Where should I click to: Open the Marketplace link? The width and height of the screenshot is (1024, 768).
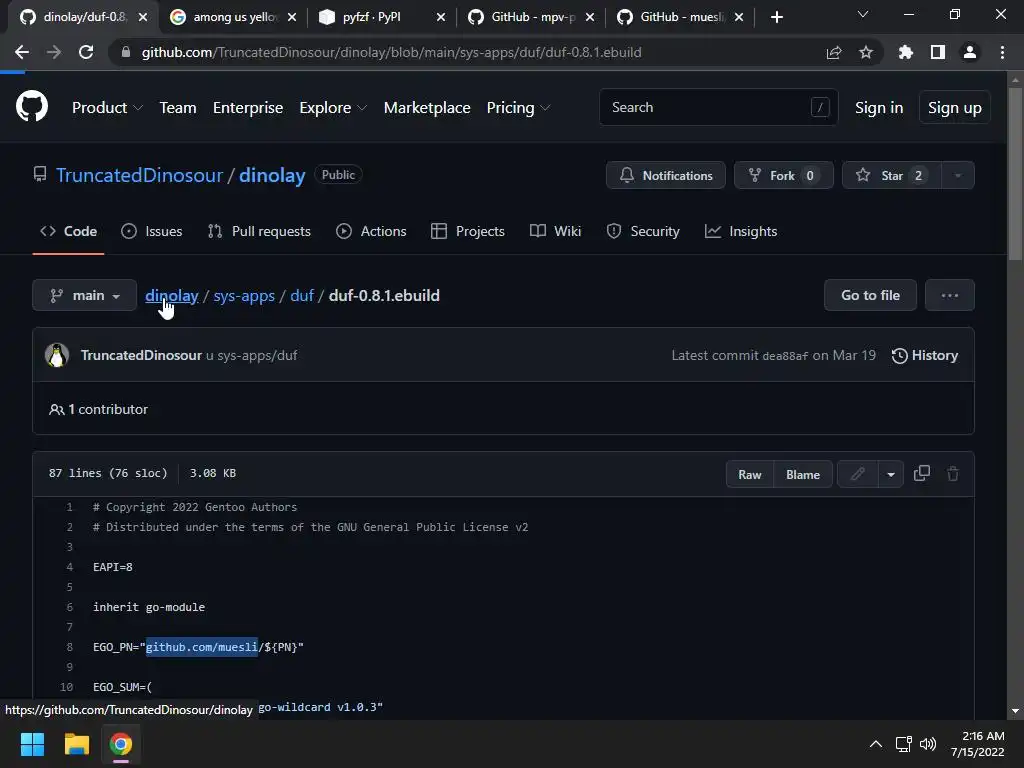tap(427, 108)
